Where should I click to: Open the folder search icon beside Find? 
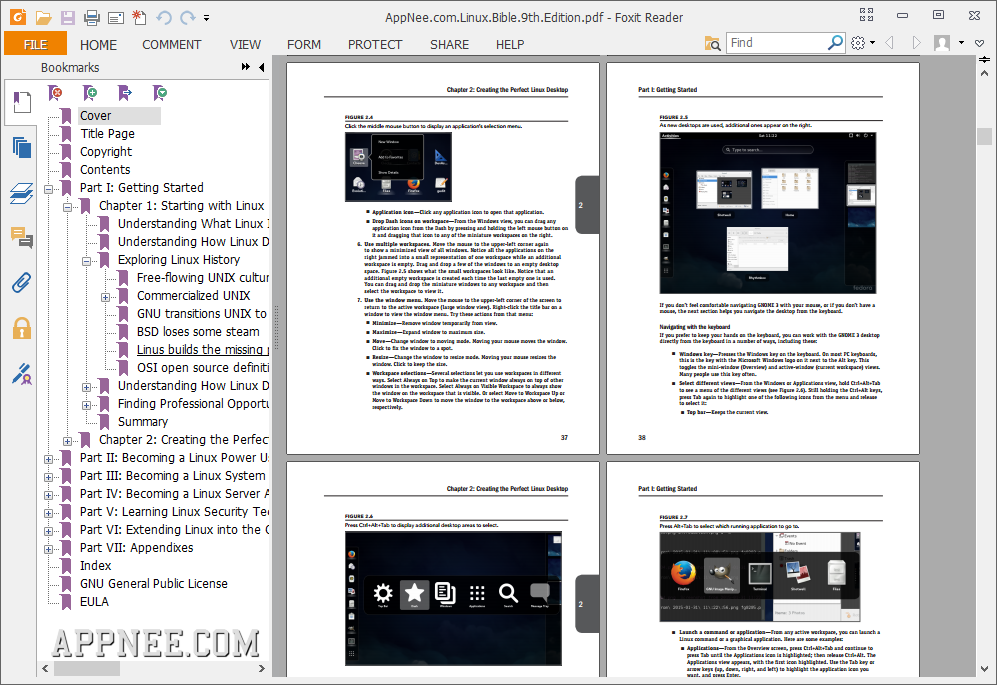pyautogui.click(x=713, y=43)
